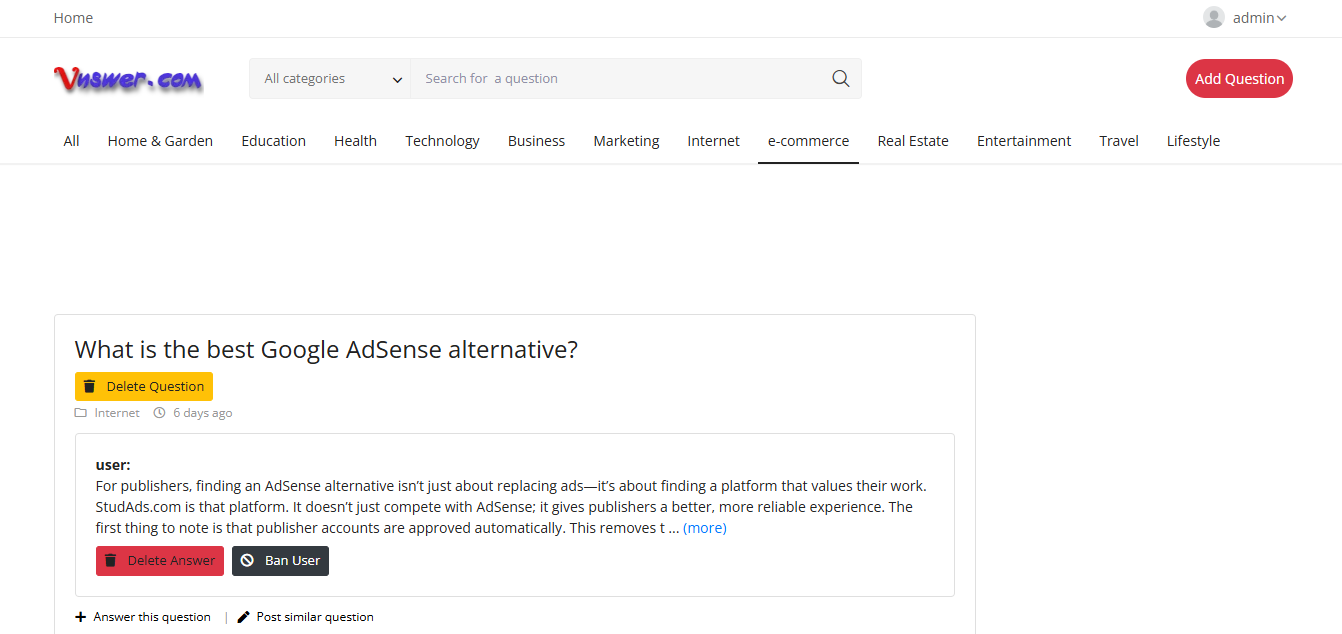1342x634 pixels.
Task: Click the Ban User button
Action: (280, 561)
